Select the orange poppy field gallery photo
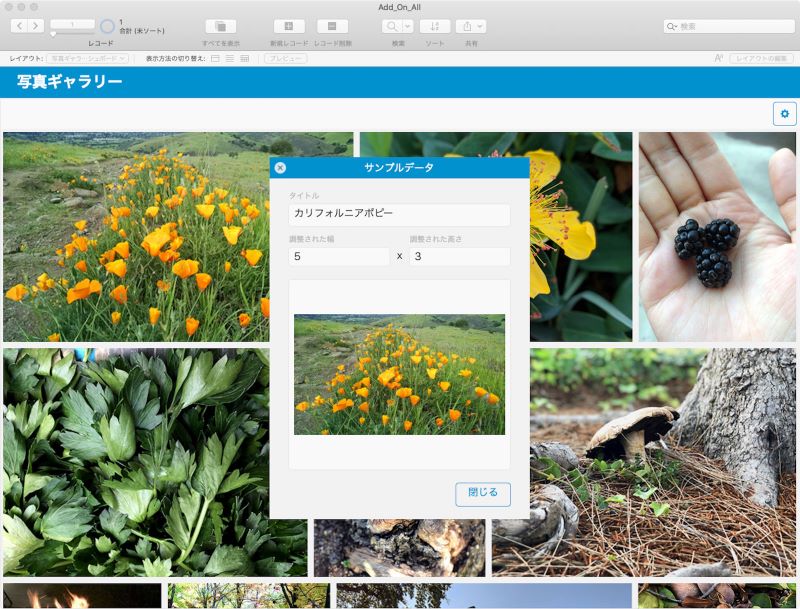This screenshot has height=609, width=800. [x=136, y=237]
